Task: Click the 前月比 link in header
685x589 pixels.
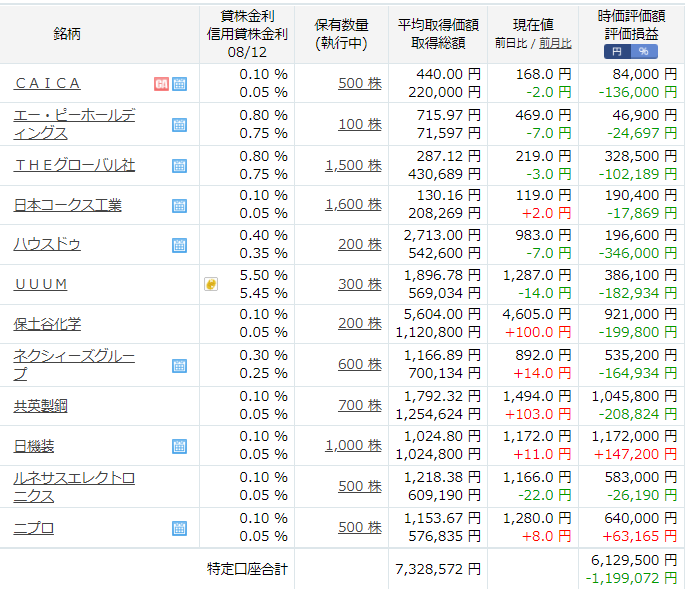Action: pos(555,43)
